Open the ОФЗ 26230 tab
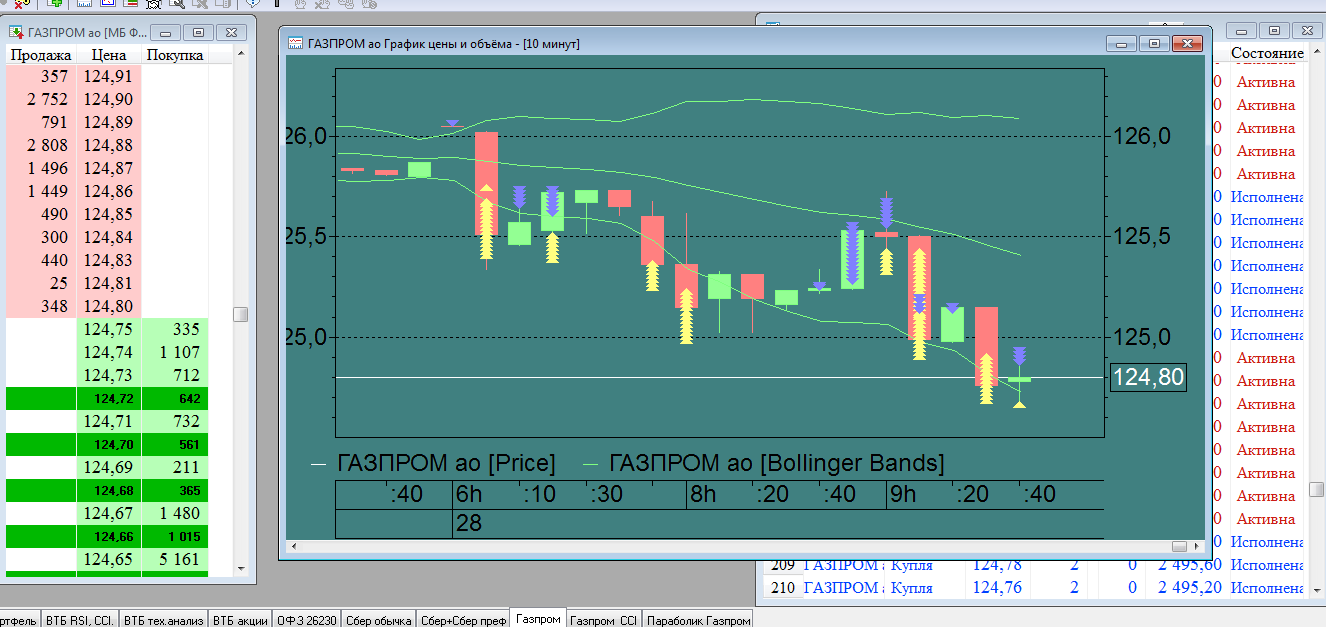The image size is (1326, 627). (x=307, y=620)
